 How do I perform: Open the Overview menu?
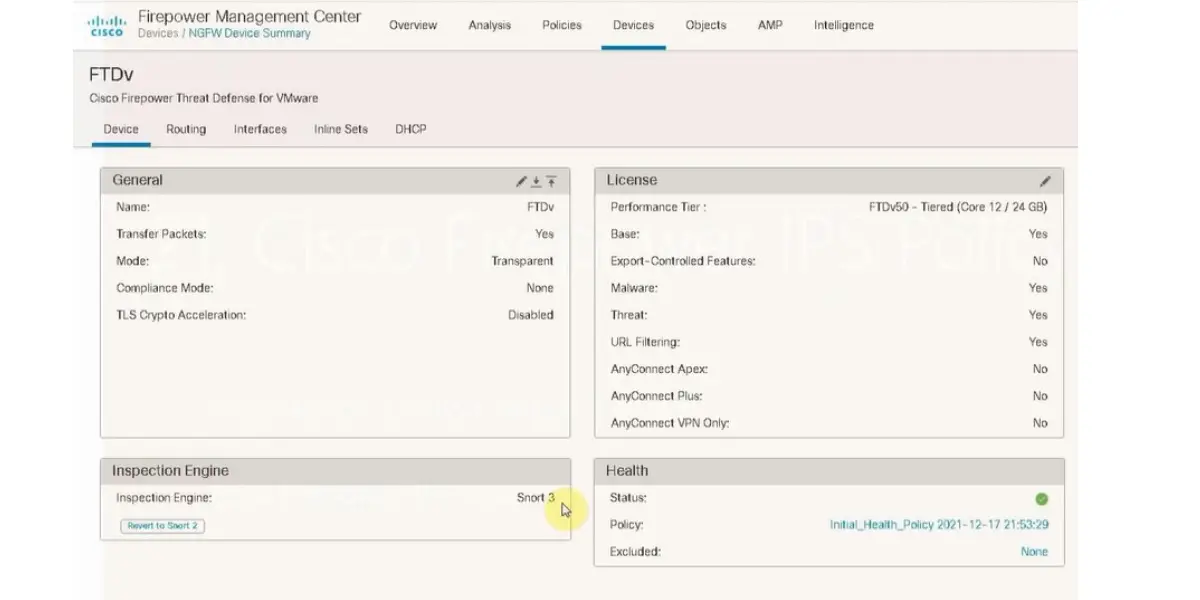(413, 25)
